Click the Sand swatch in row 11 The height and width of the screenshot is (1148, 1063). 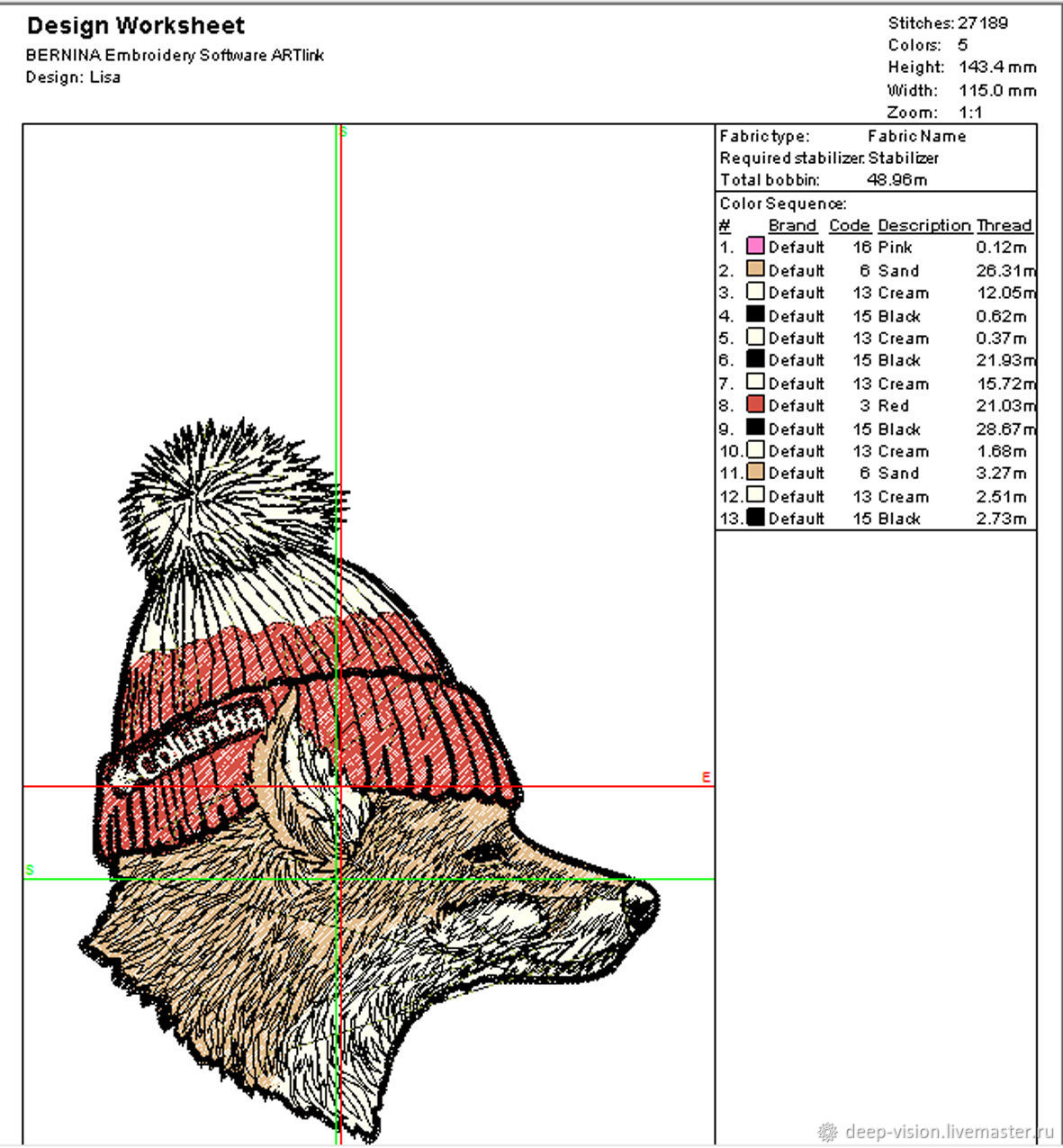click(x=755, y=472)
